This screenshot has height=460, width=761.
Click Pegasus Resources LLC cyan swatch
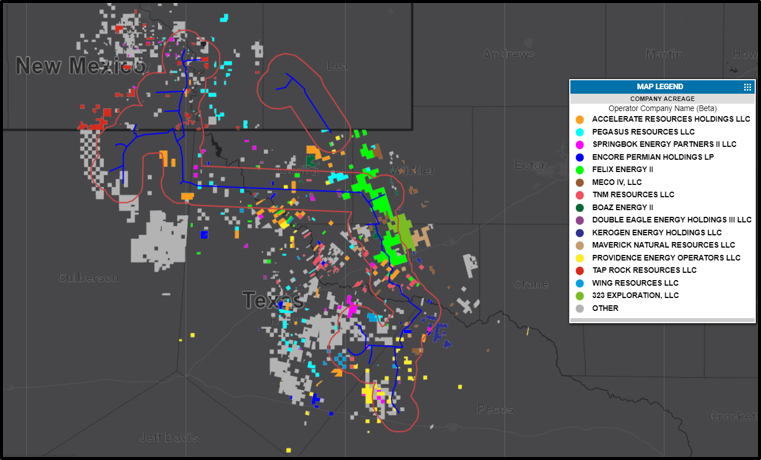click(x=579, y=132)
